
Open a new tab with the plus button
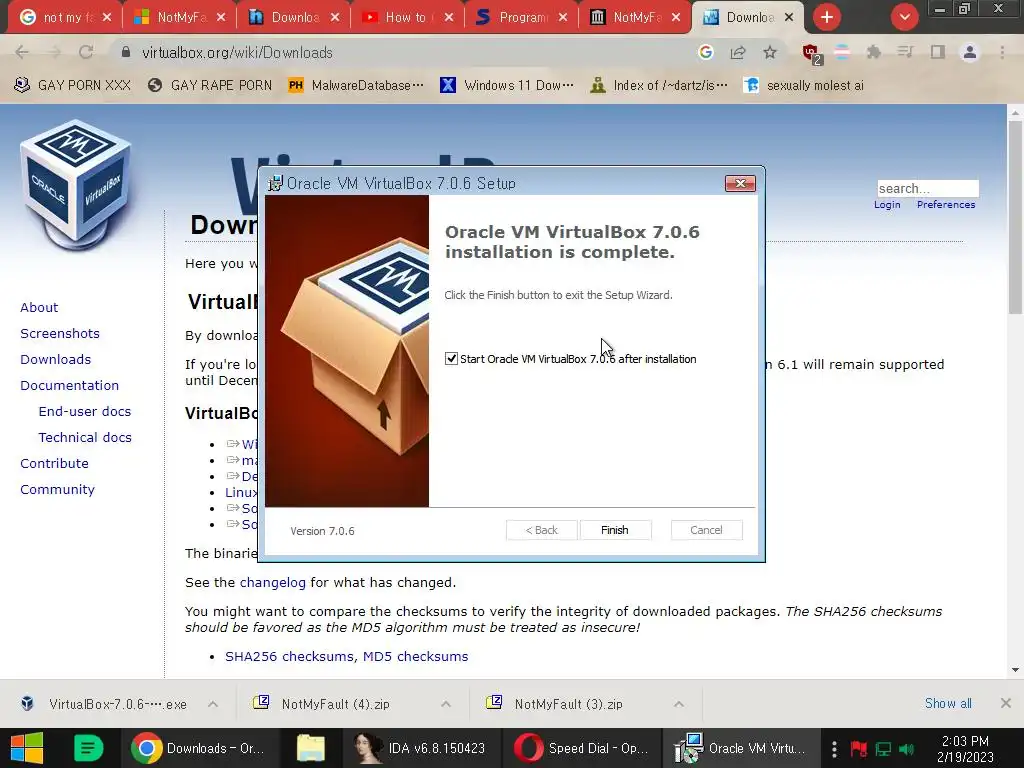coord(827,17)
